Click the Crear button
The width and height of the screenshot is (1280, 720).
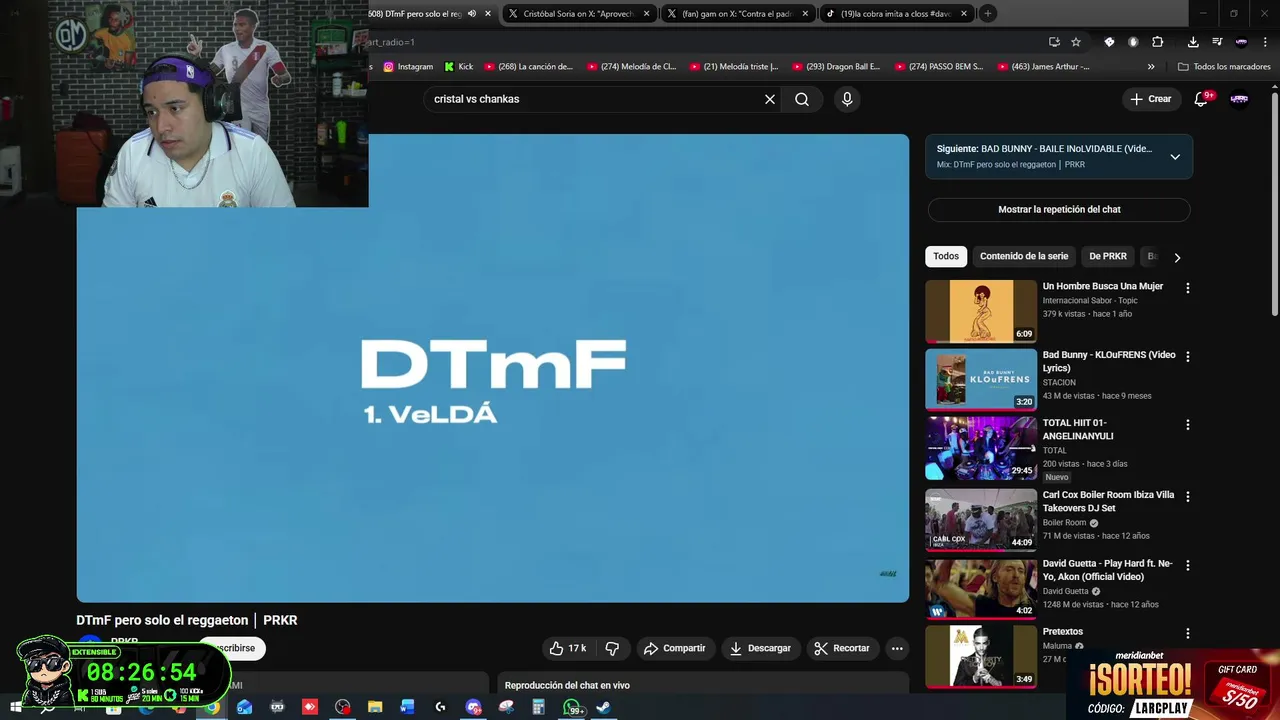pyautogui.click(x=1150, y=99)
